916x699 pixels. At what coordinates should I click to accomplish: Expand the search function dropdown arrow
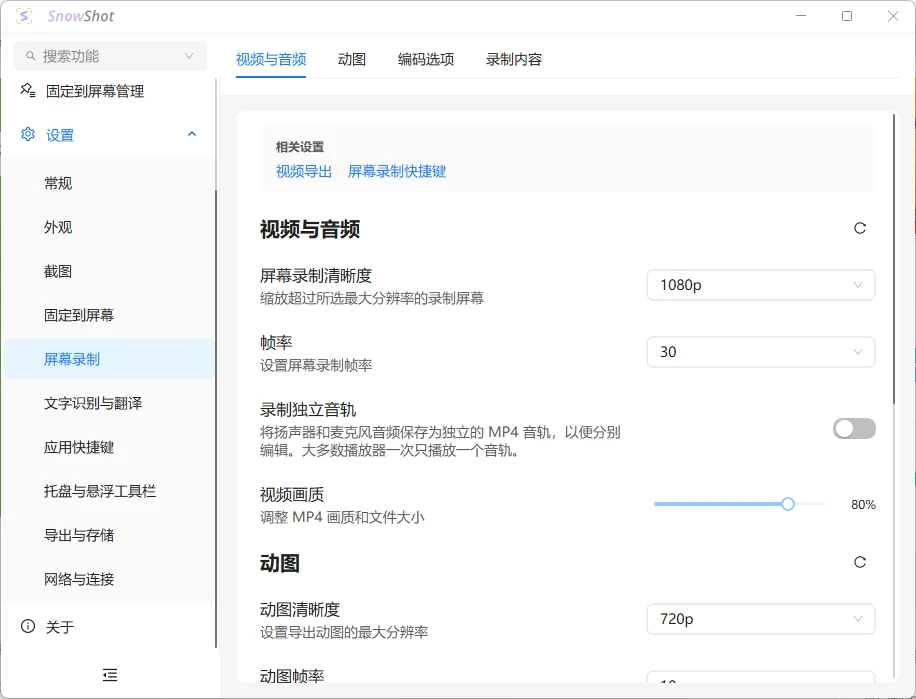(x=189, y=56)
